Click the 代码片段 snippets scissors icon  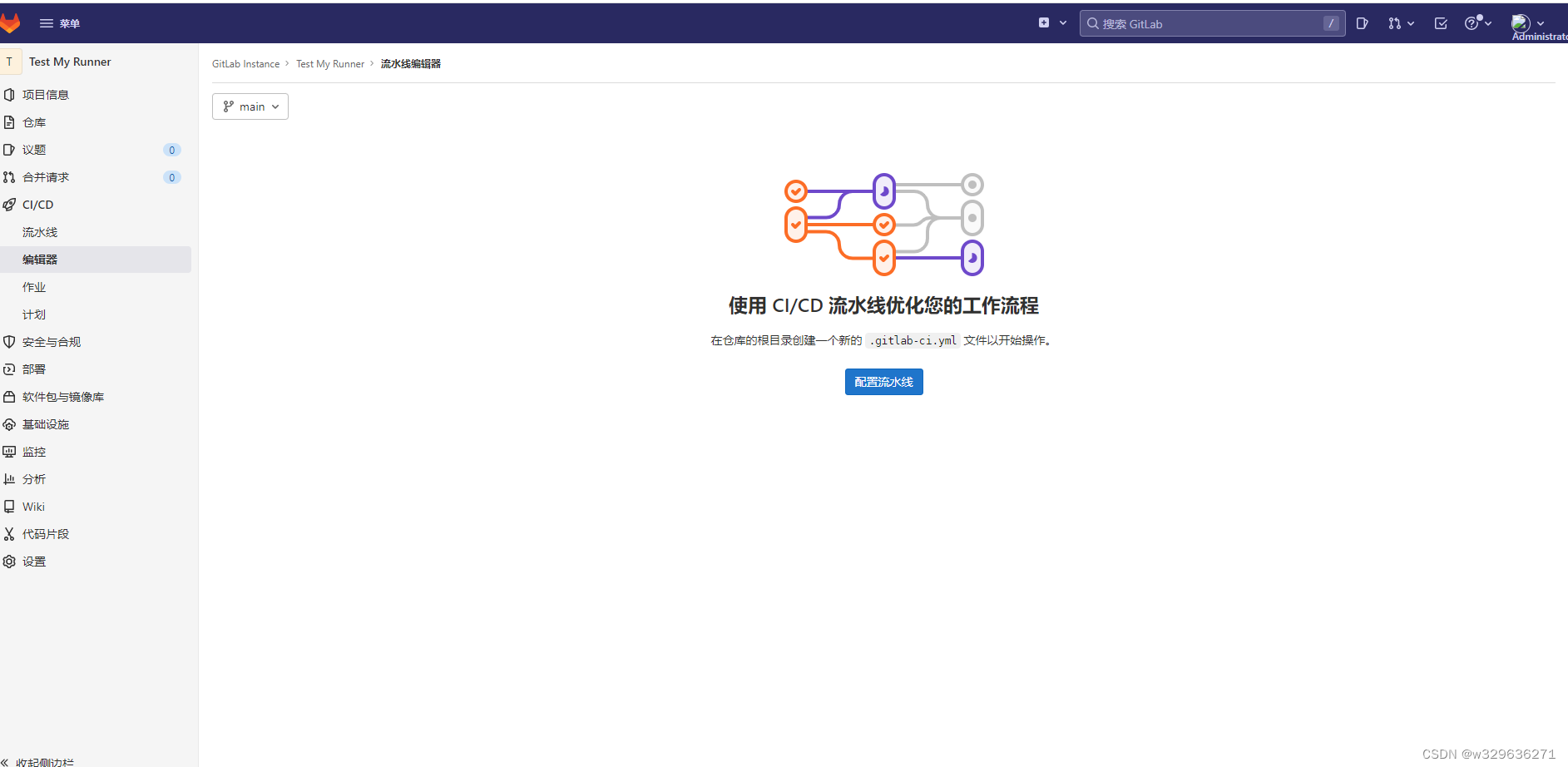click(9, 534)
